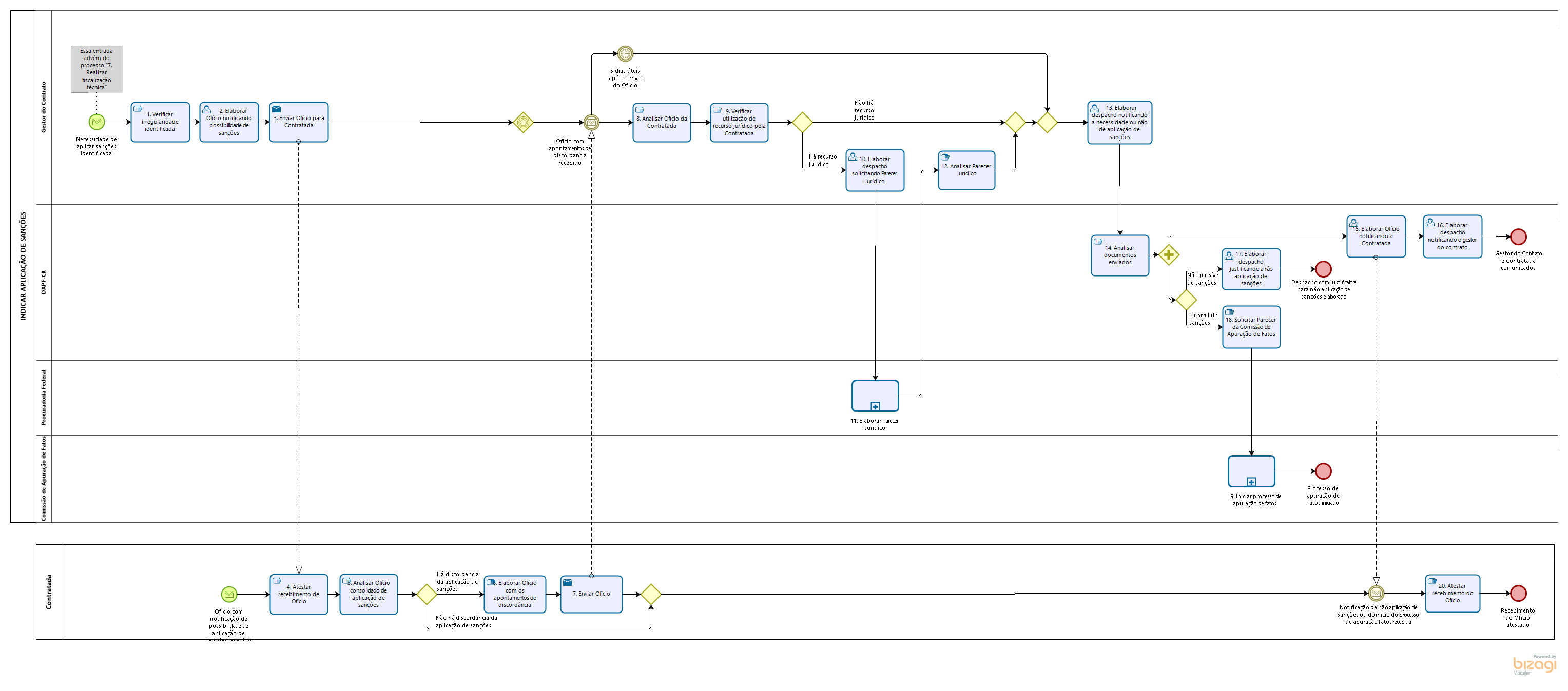Select the parallel gateway with plus sign

(x=1168, y=255)
